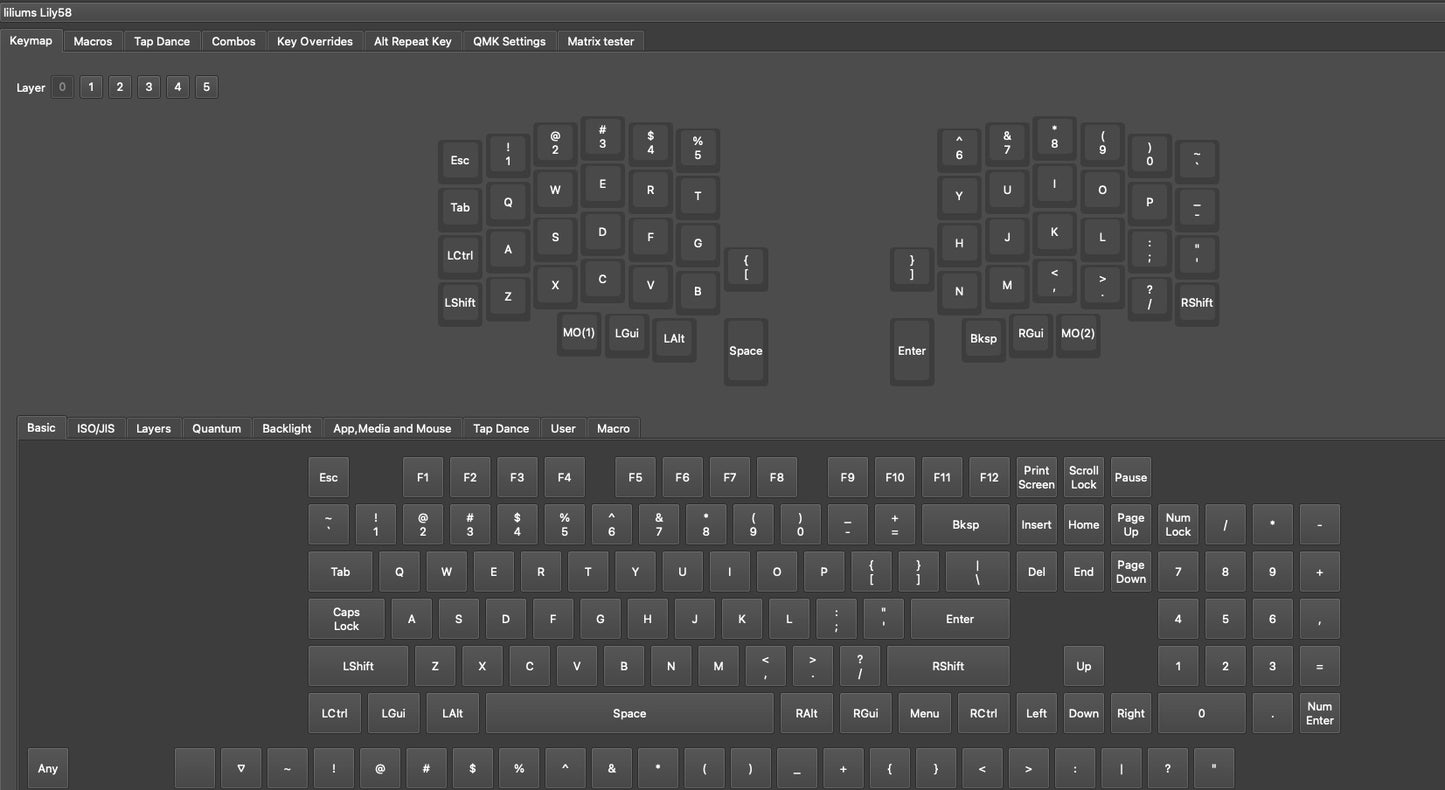Select the Right arrow keycode
This screenshot has height=790, width=1445.
1131,713
